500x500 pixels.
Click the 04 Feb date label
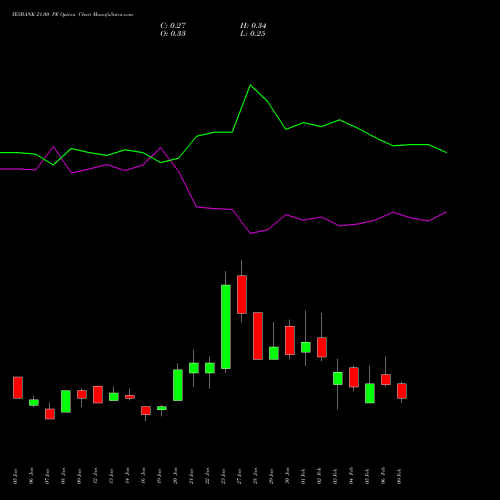tap(351, 476)
